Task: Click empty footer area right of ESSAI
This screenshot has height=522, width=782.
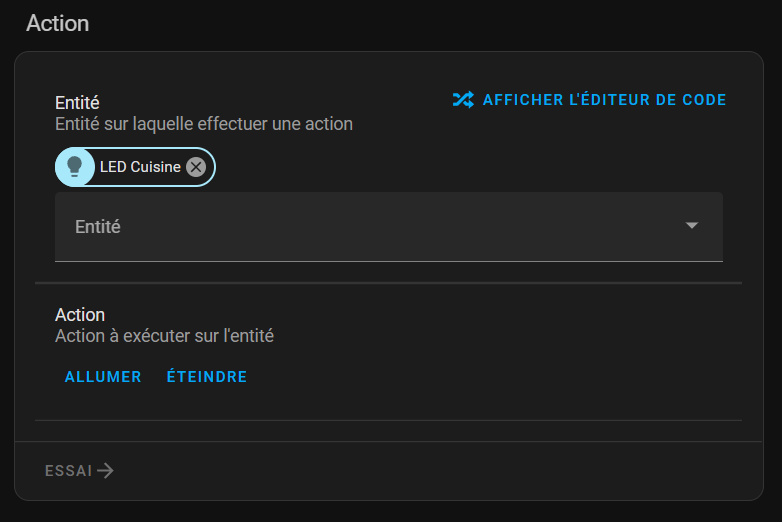Action: pos(430,471)
